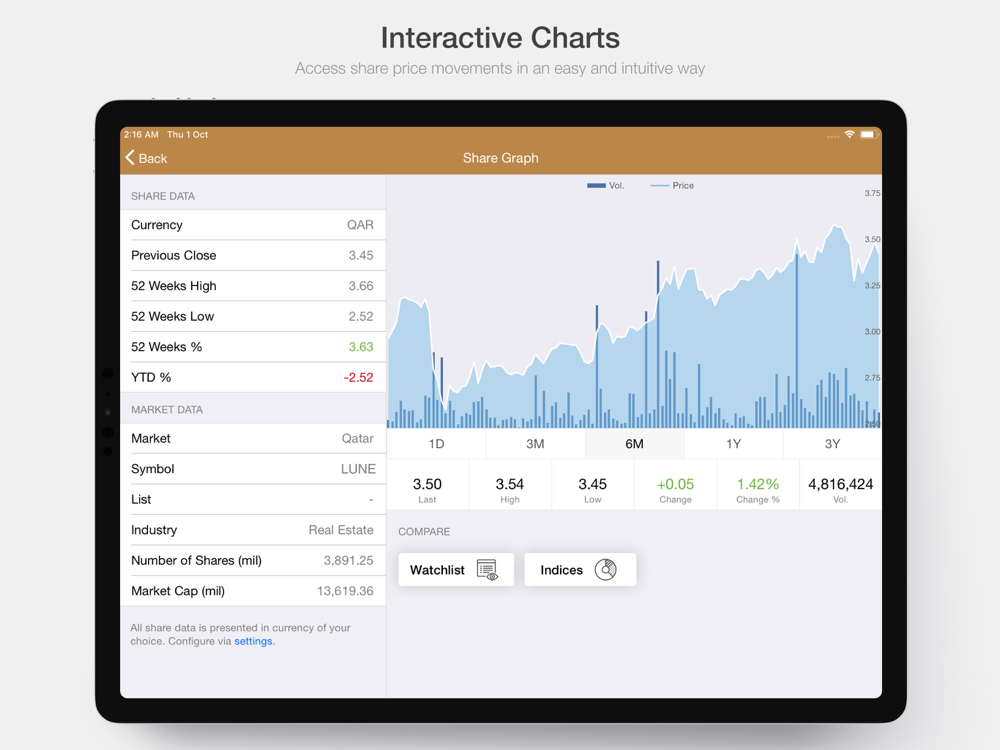Click the Interactive Charts heading

pyautogui.click(x=500, y=38)
